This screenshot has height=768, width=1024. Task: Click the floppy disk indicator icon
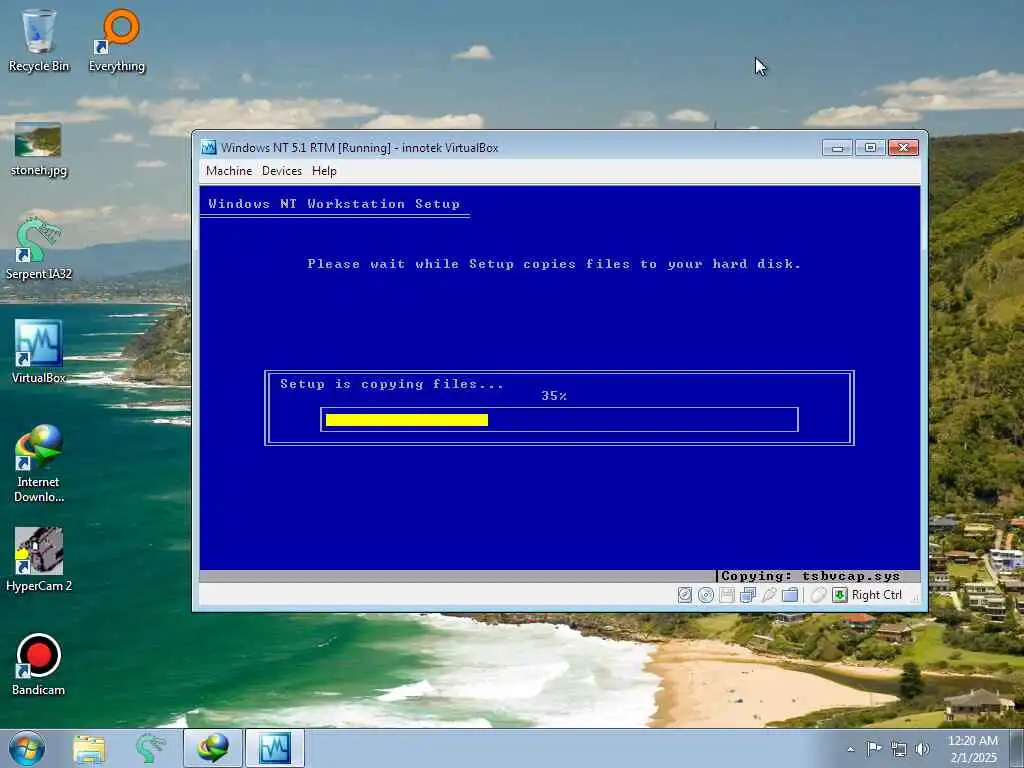tap(727, 595)
